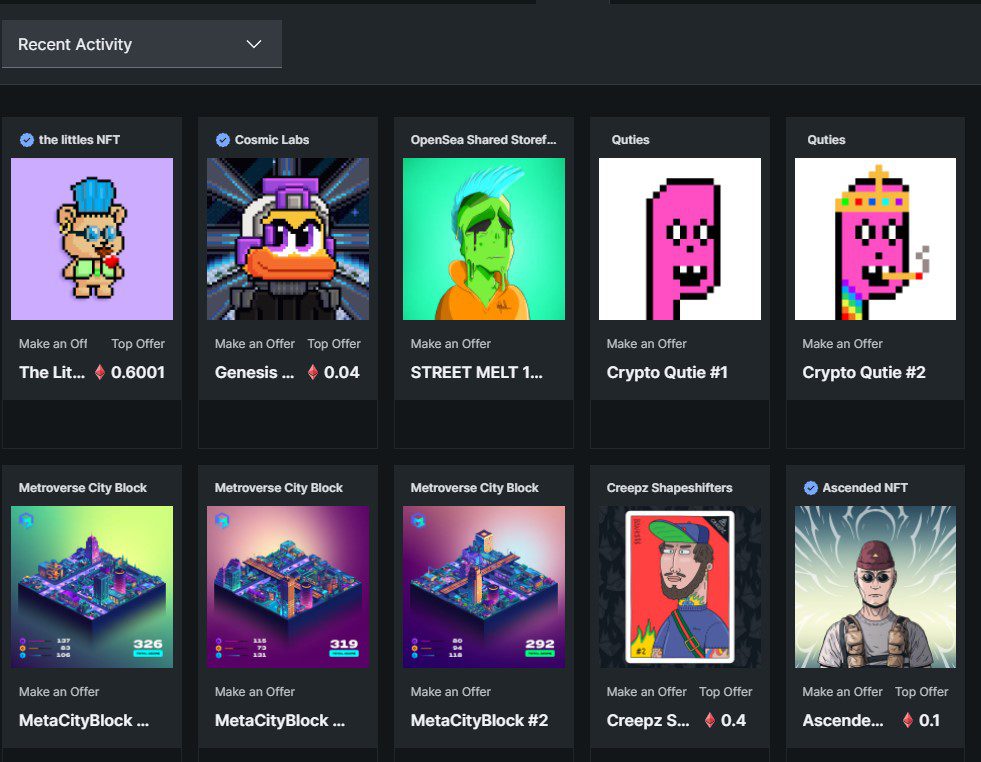This screenshot has height=762, width=981.
Task: Click the 'Crypto Qutie #2' title
Action: (x=864, y=372)
